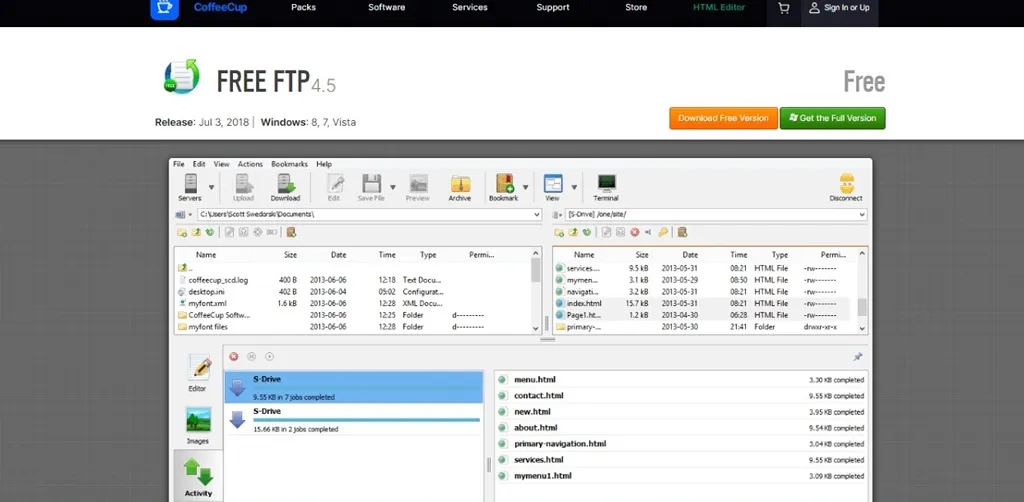Open the File menu
This screenshot has height=502, width=1024.
178,164
